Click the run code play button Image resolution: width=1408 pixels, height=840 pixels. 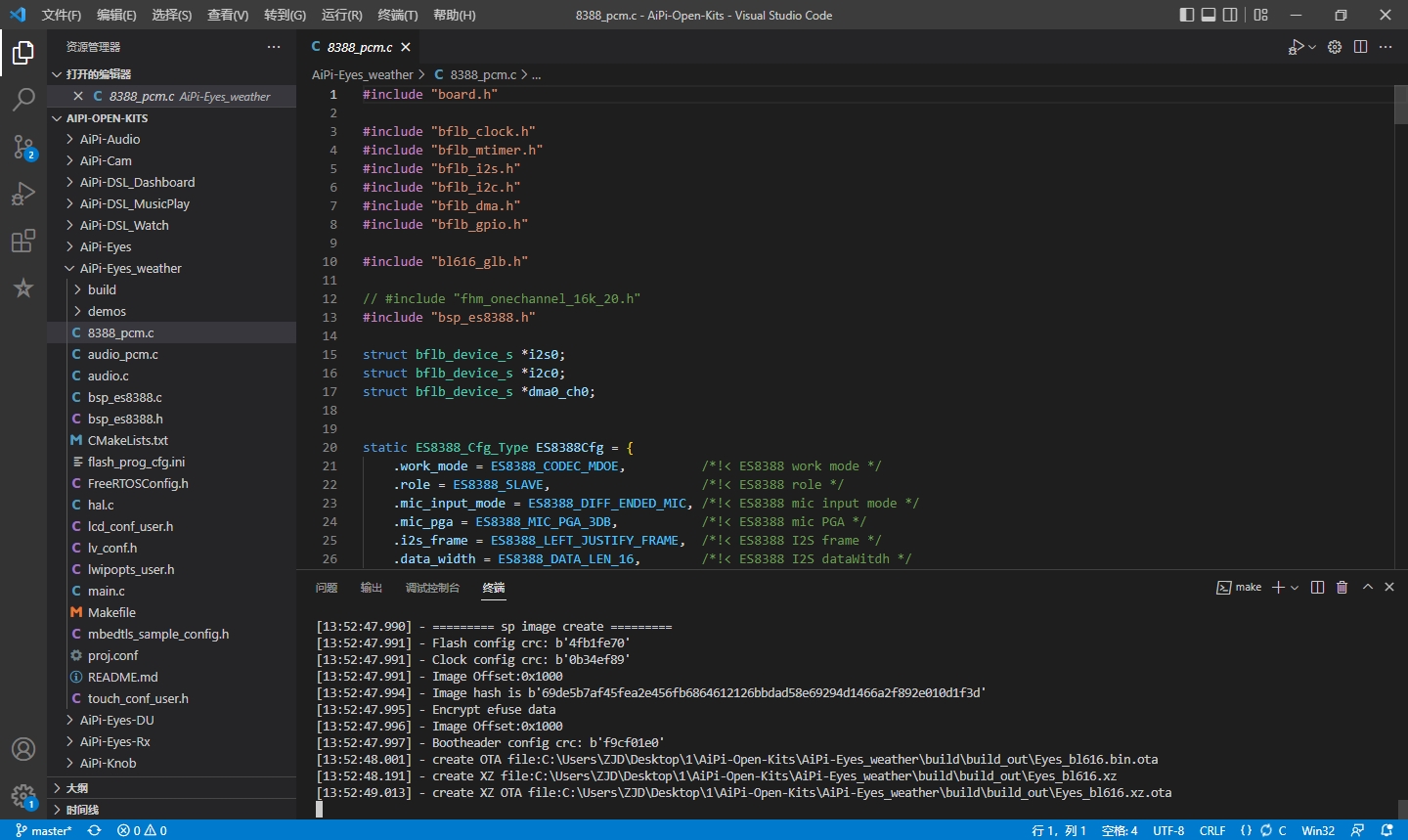(1296, 47)
